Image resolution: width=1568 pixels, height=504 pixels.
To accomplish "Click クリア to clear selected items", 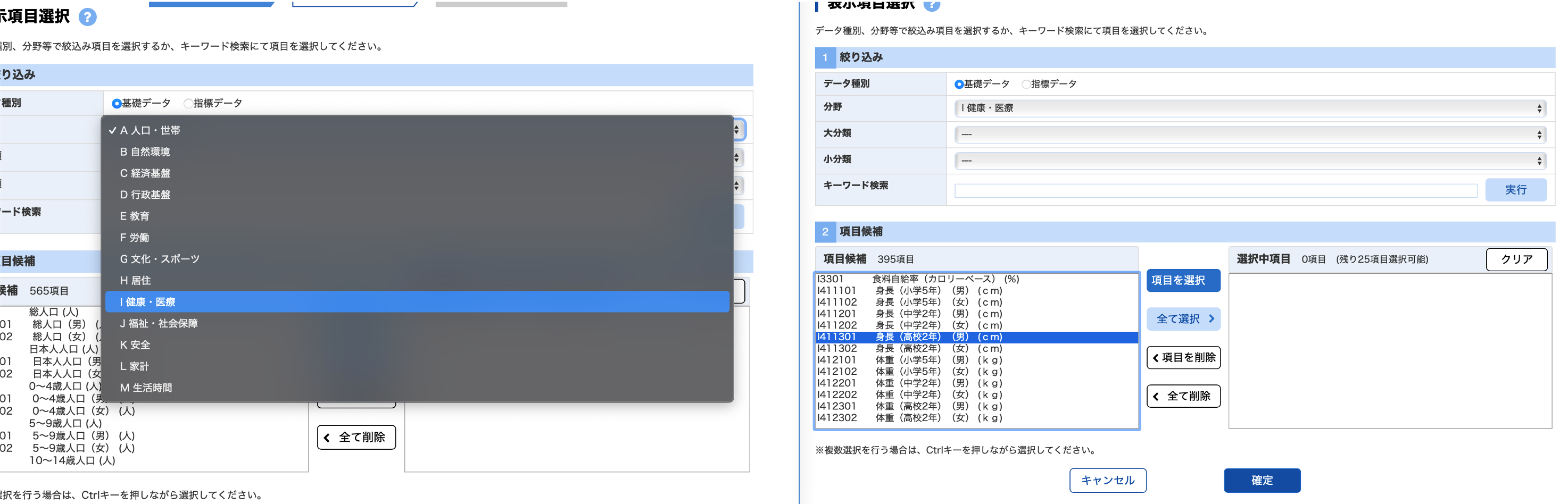I will pyautogui.click(x=1516, y=259).
